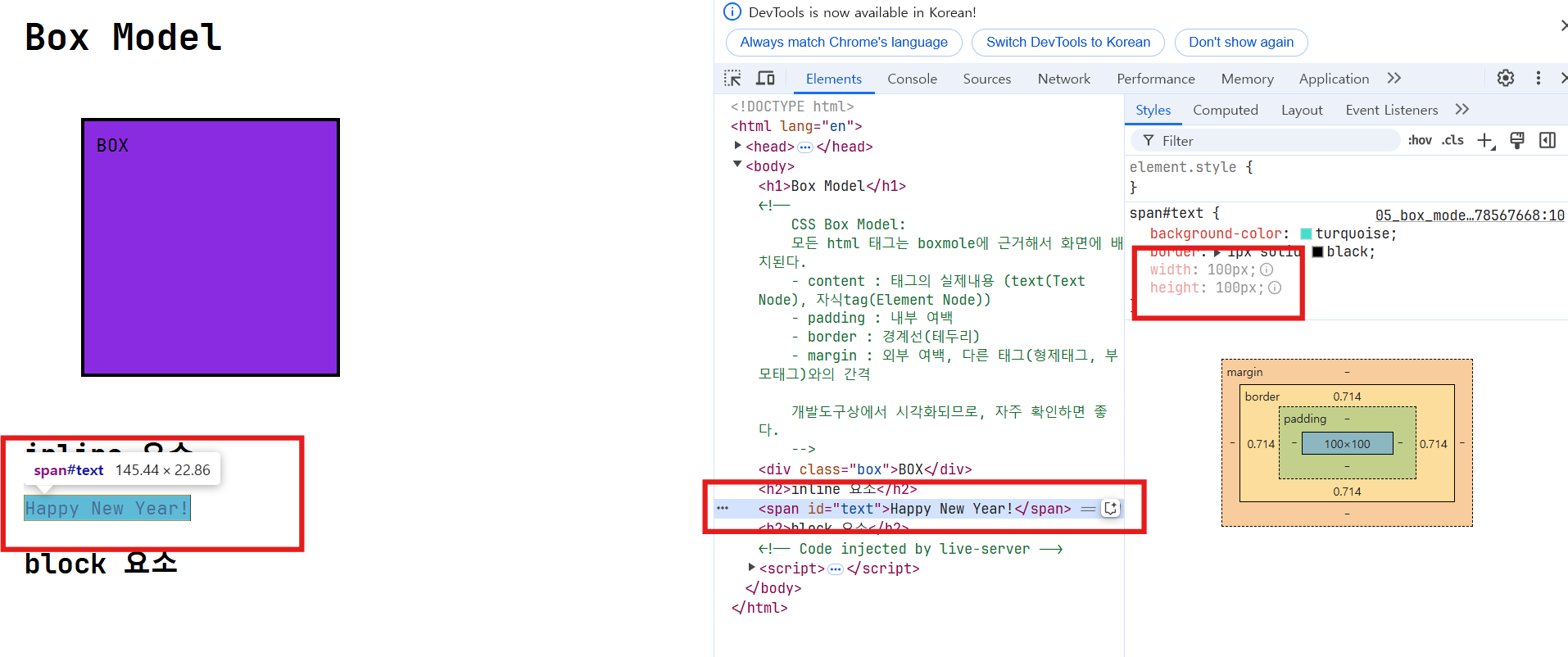Activate the inspect element picker icon
This screenshot has width=1568, height=657.
[x=732, y=78]
